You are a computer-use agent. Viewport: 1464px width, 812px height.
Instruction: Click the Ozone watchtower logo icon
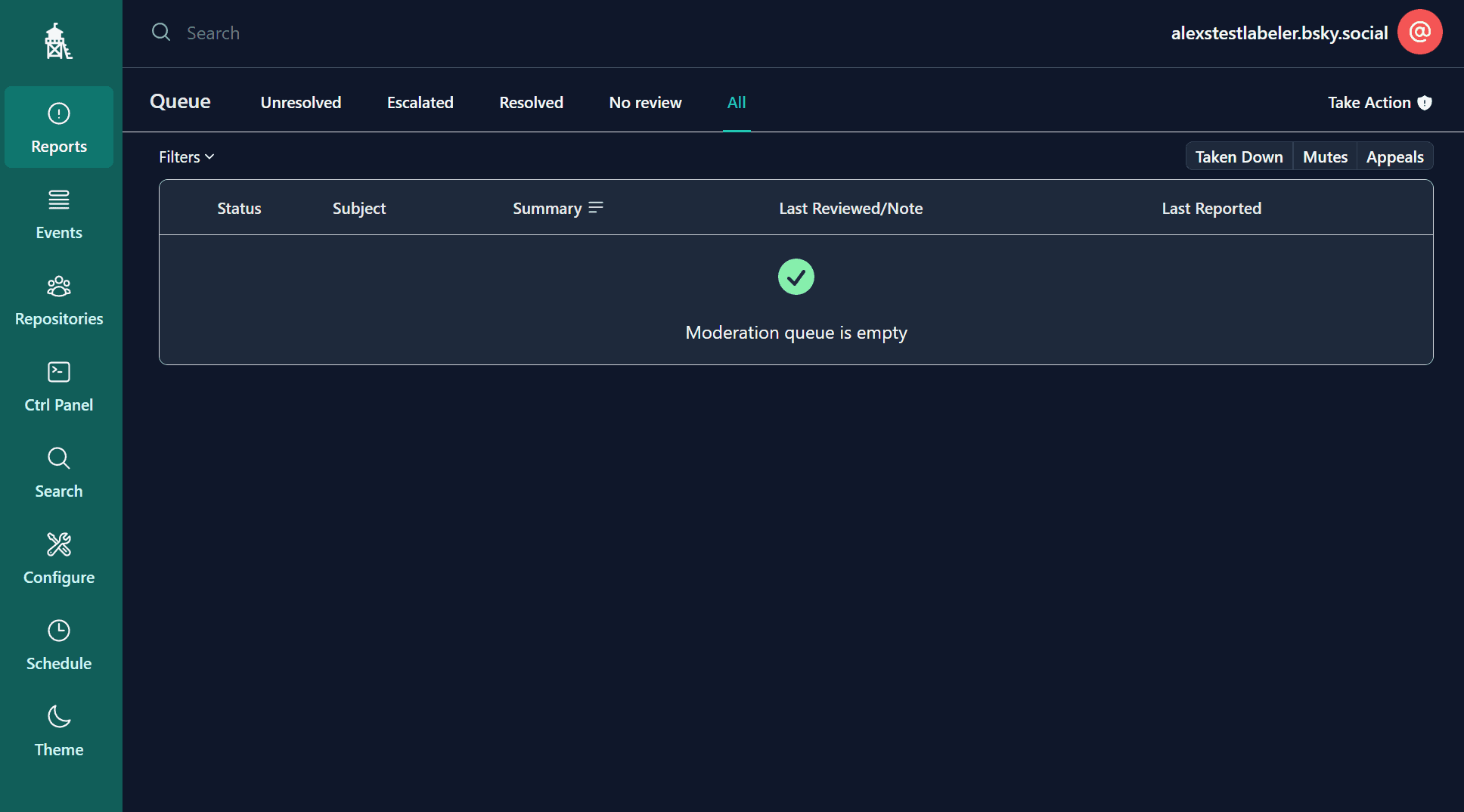tap(58, 41)
